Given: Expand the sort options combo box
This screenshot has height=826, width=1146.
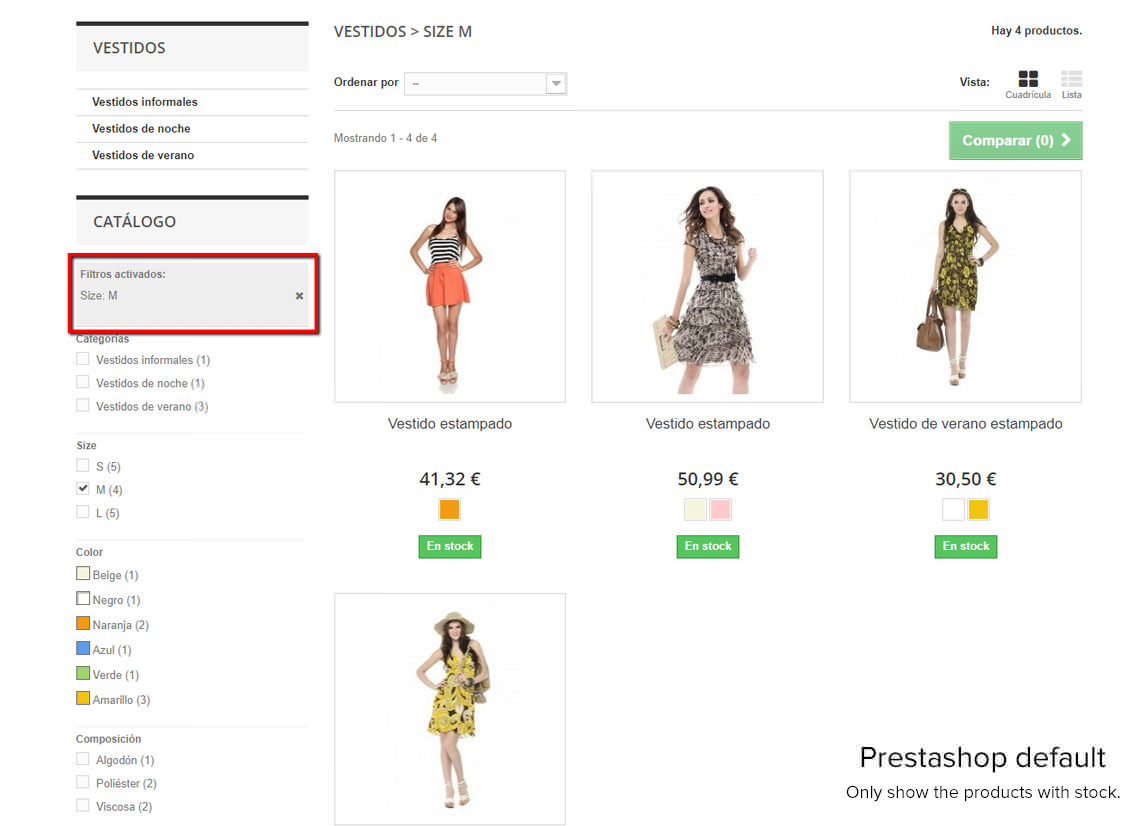Looking at the screenshot, I should click(x=556, y=84).
